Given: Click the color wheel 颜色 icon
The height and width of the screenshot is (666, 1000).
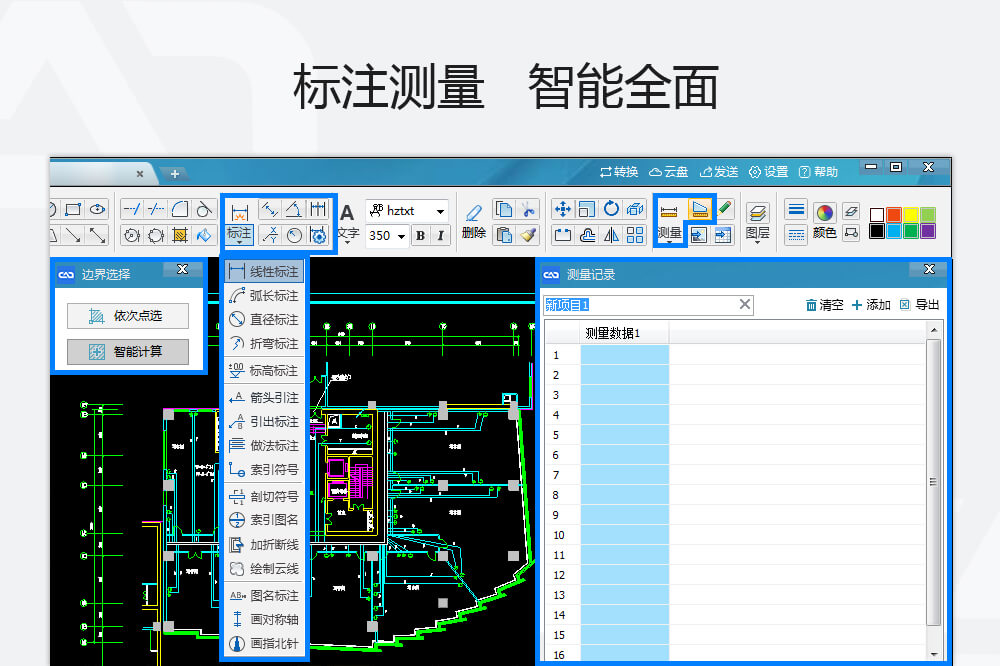Looking at the screenshot, I should pyautogui.click(x=824, y=213).
